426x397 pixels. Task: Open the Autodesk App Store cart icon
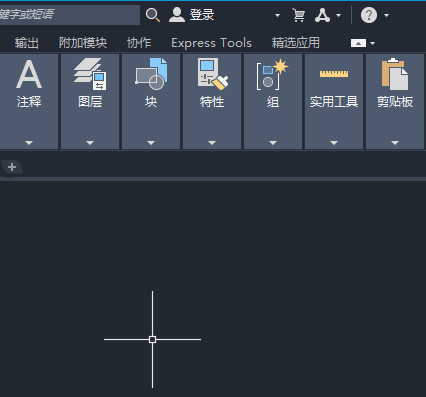(x=299, y=15)
